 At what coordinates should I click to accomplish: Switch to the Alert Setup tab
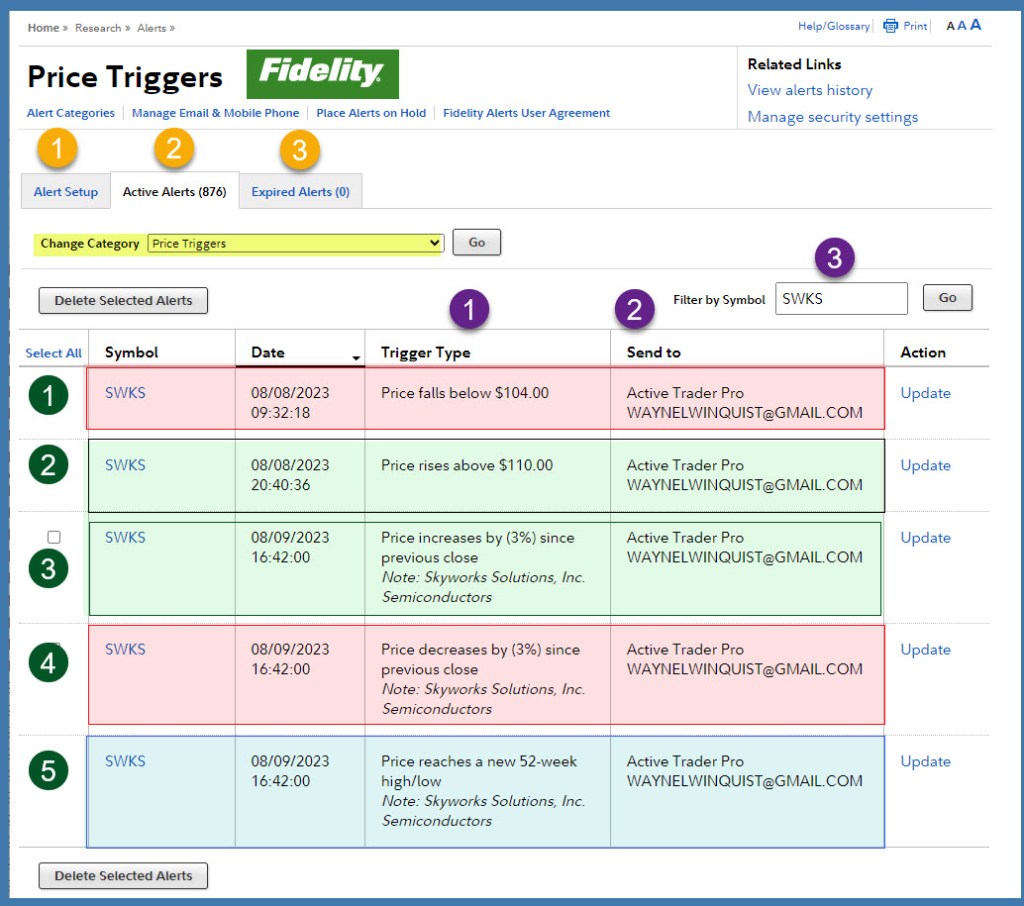coord(66,192)
